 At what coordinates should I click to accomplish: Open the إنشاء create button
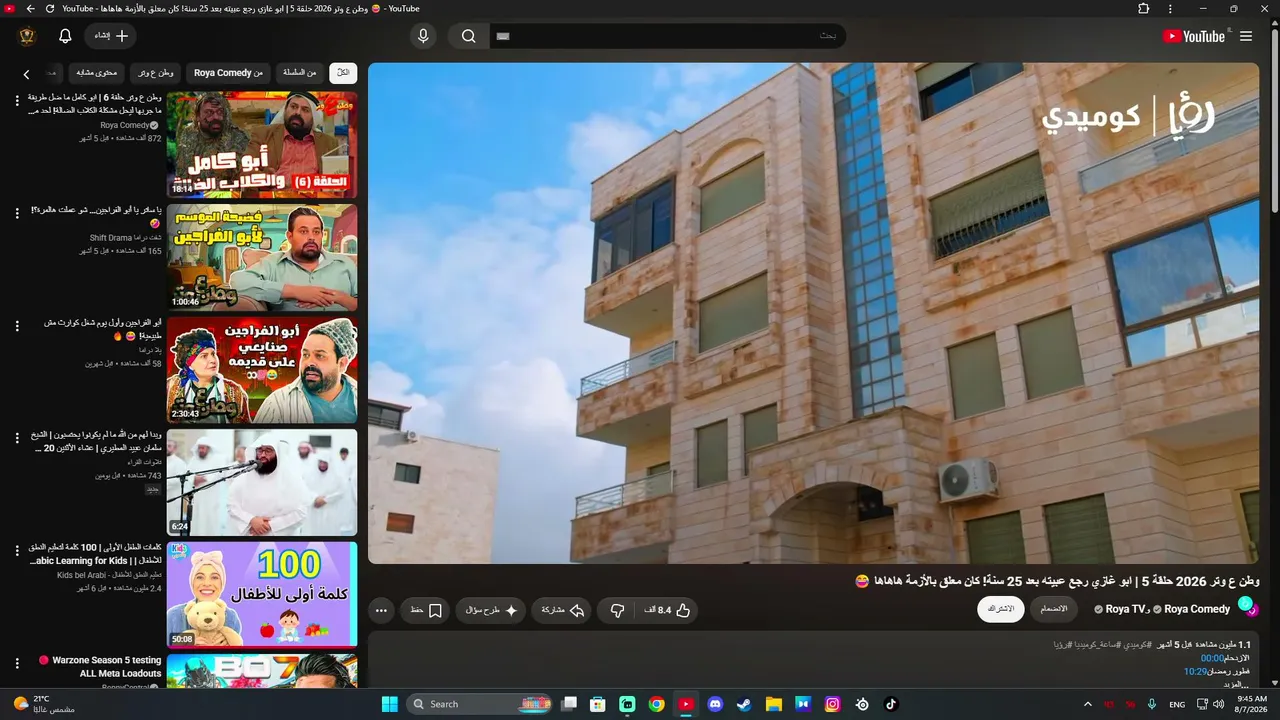(x=111, y=36)
